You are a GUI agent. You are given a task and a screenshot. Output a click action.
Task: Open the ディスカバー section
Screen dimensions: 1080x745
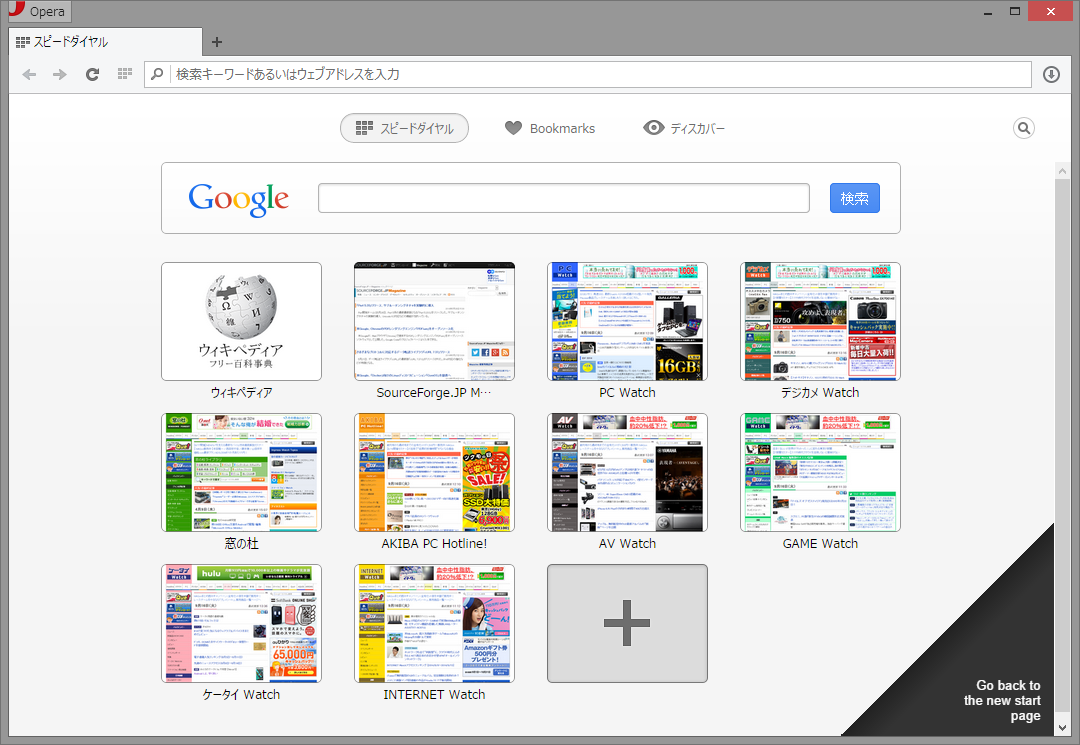click(684, 128)
